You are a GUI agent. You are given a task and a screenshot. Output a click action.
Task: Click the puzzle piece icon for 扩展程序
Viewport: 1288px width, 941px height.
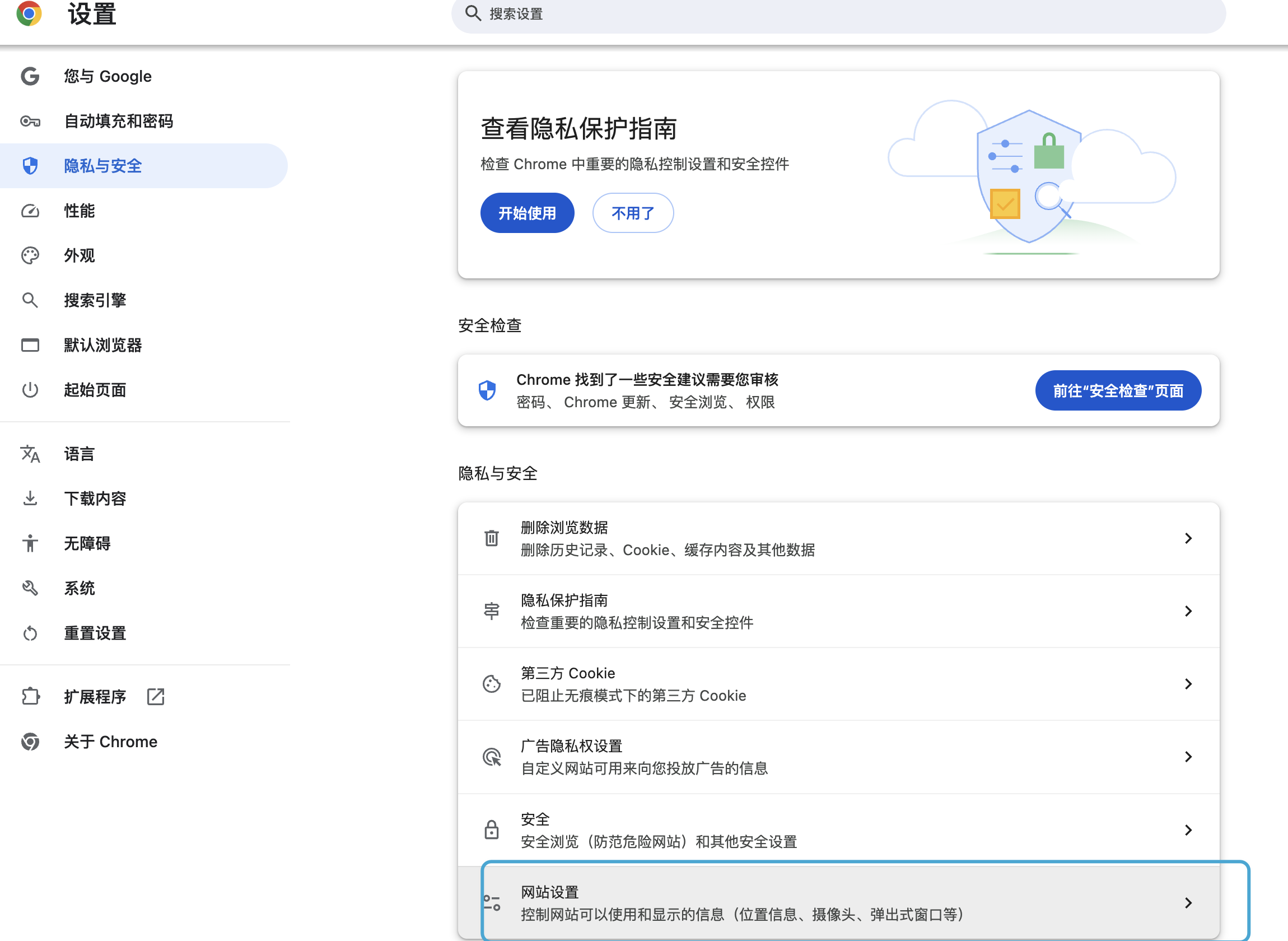click(30, 697)
